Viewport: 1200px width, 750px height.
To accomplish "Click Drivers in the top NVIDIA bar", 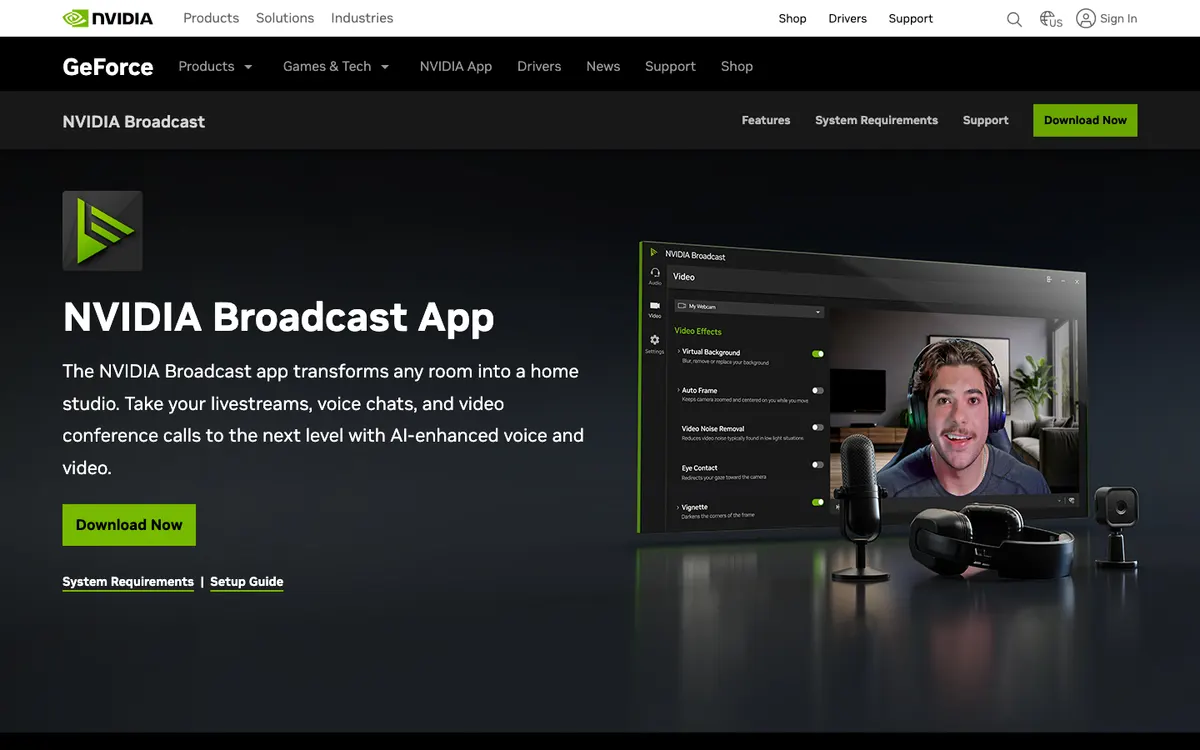I will (847, 19).
